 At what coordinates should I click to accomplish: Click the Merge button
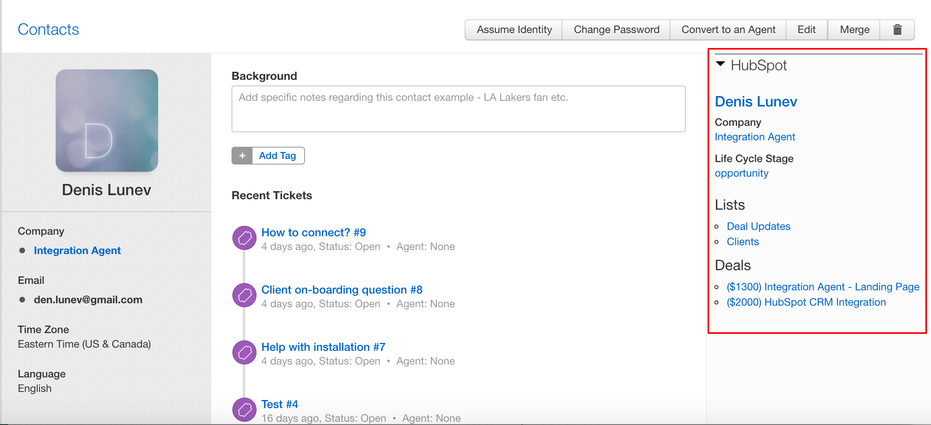tap(854, 30)
